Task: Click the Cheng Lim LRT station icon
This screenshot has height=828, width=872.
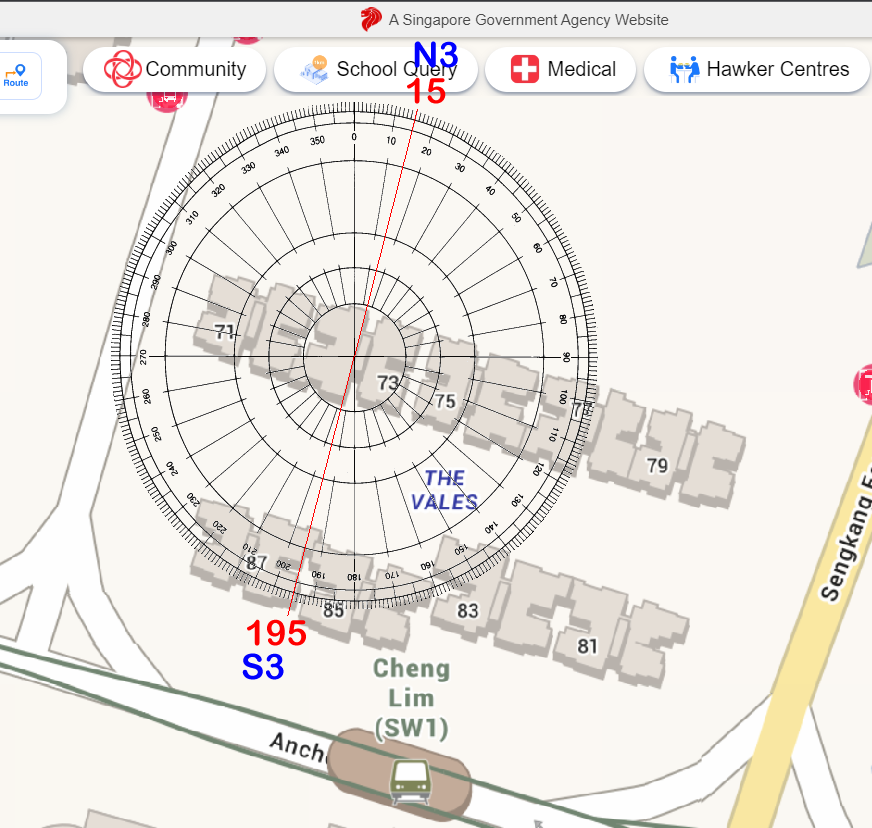Action: click(410, 779)
